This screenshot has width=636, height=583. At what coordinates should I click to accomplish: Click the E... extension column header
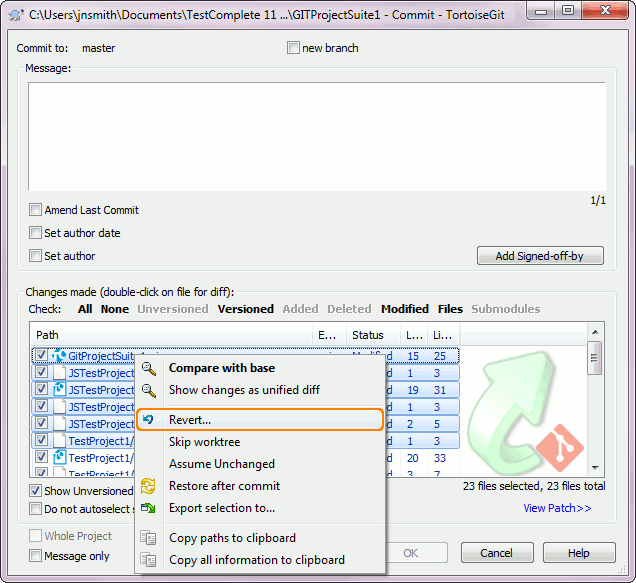pos(329,335)
